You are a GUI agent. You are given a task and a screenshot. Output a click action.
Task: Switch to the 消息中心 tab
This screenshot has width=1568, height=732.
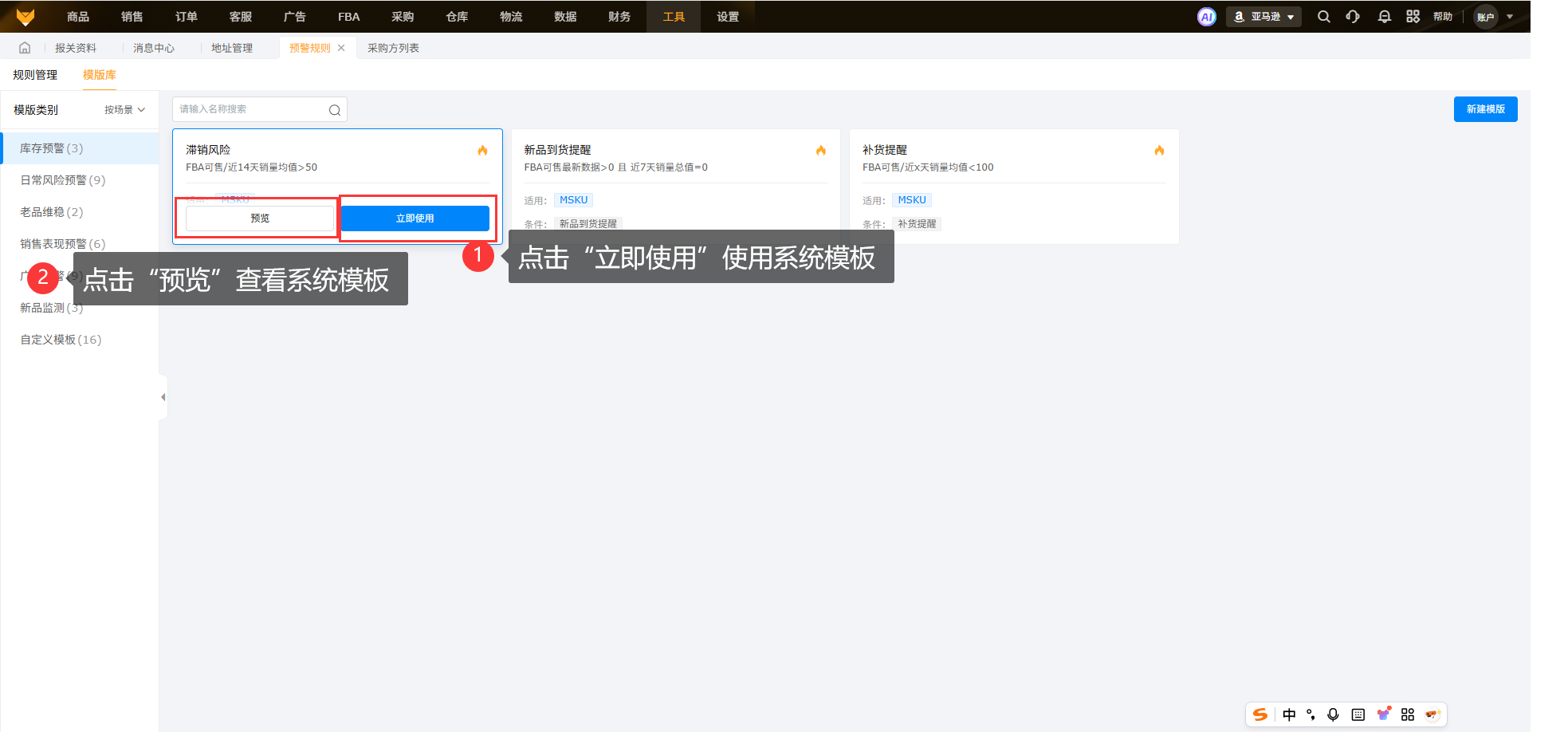pos(154,48)
